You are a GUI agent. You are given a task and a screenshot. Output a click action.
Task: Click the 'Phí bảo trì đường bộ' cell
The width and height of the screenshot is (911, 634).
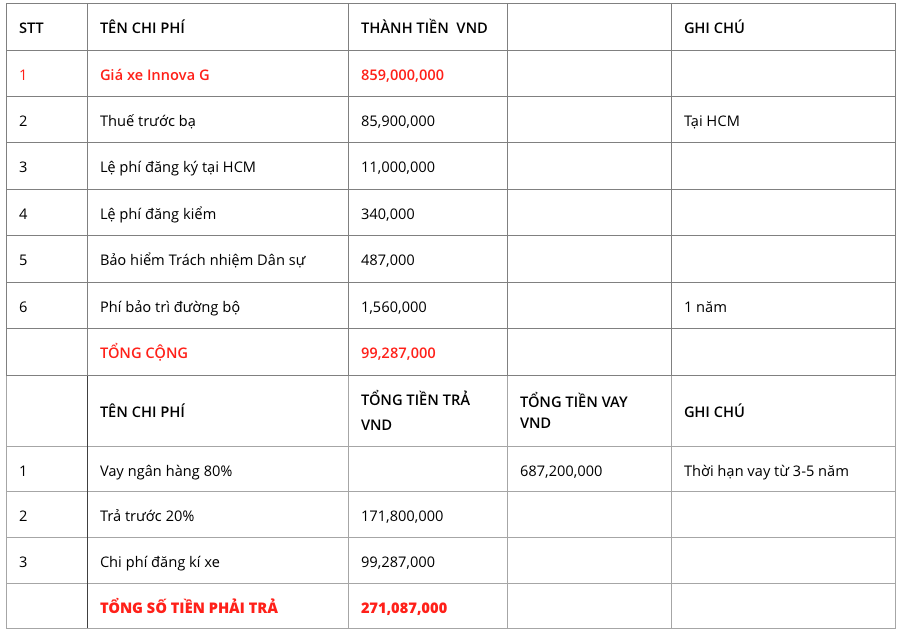click(x=170, y=307)
